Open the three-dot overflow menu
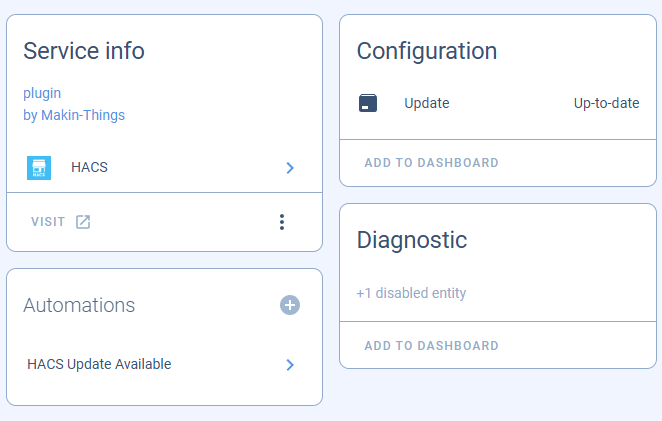 282,222
